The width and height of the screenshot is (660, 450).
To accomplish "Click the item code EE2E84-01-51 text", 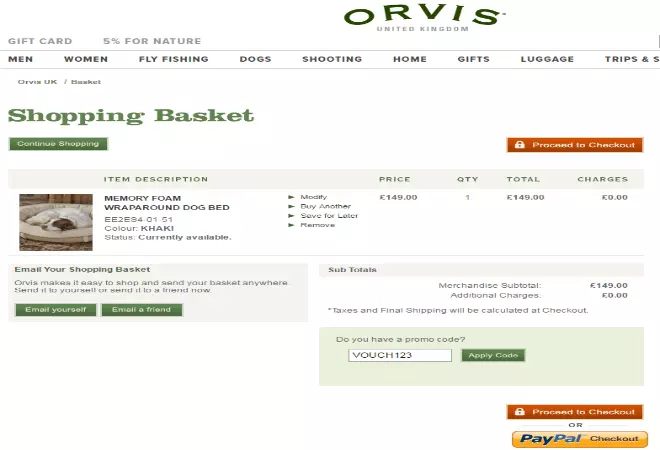I will 138,219.
